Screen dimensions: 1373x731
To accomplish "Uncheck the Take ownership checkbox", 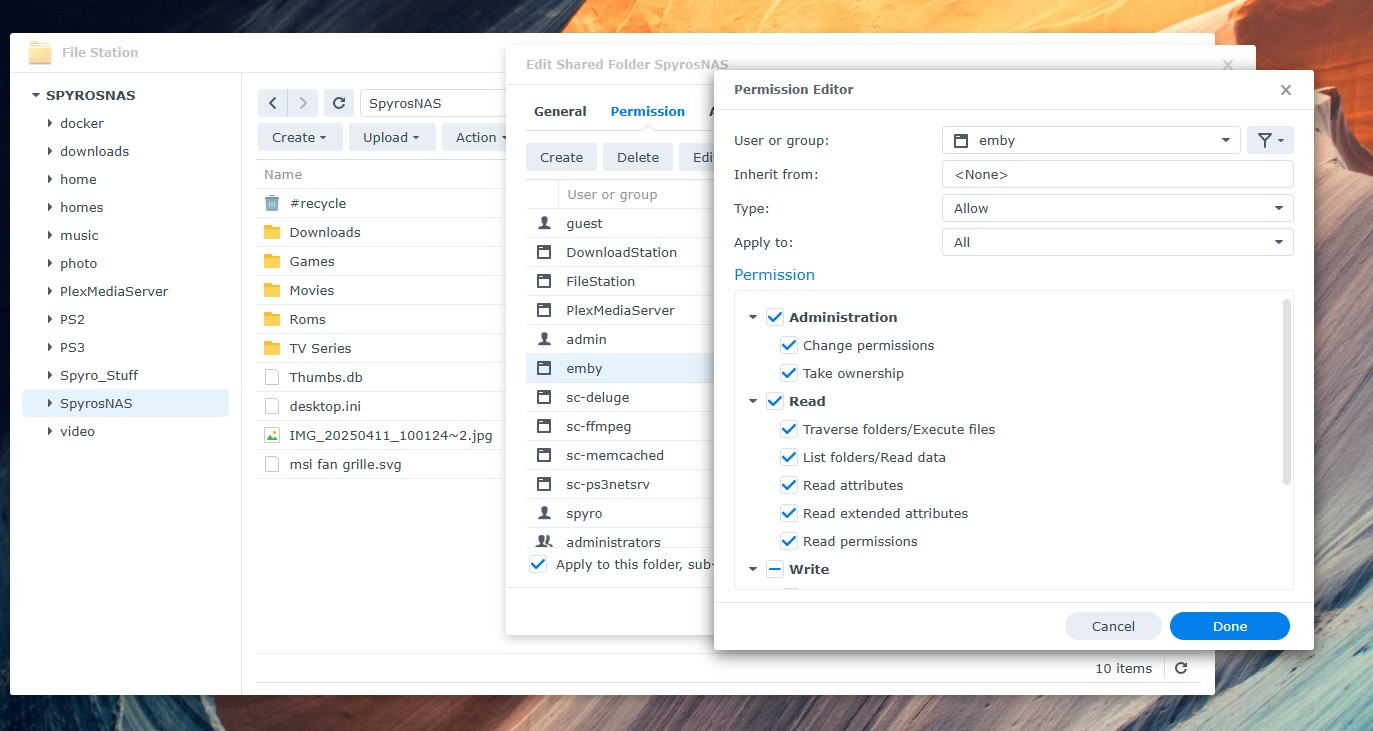I will coord(789,373).
